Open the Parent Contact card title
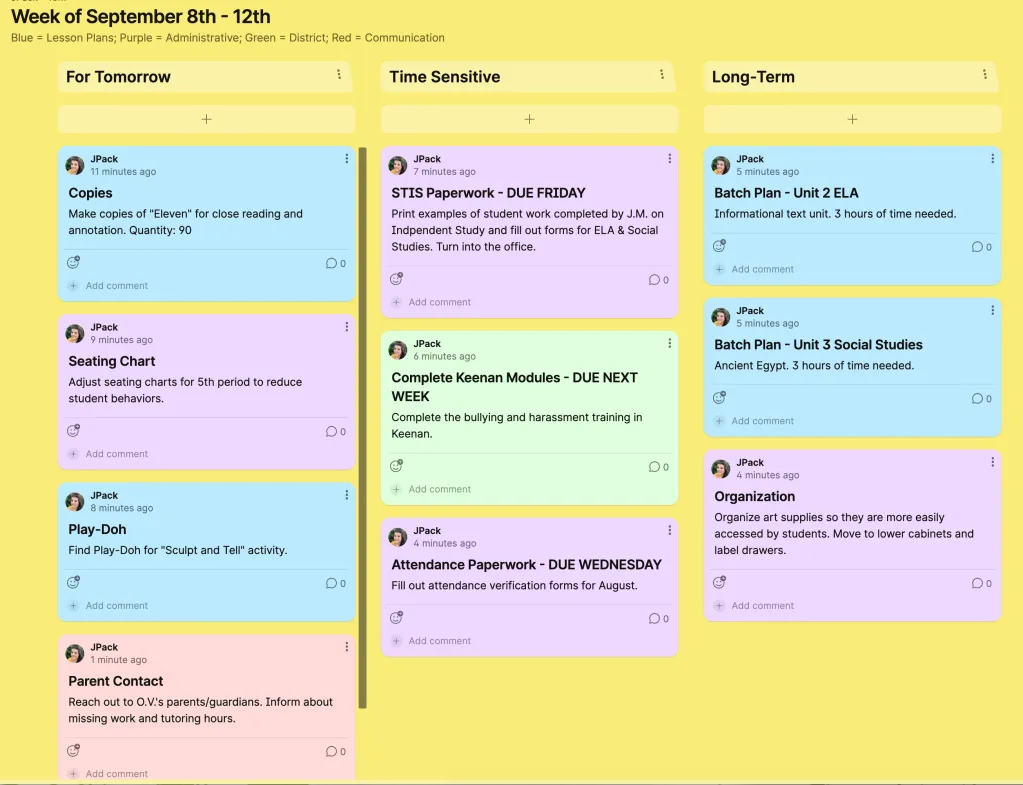The width and height of the screenshot is (1023, 785). coord(115,681)
